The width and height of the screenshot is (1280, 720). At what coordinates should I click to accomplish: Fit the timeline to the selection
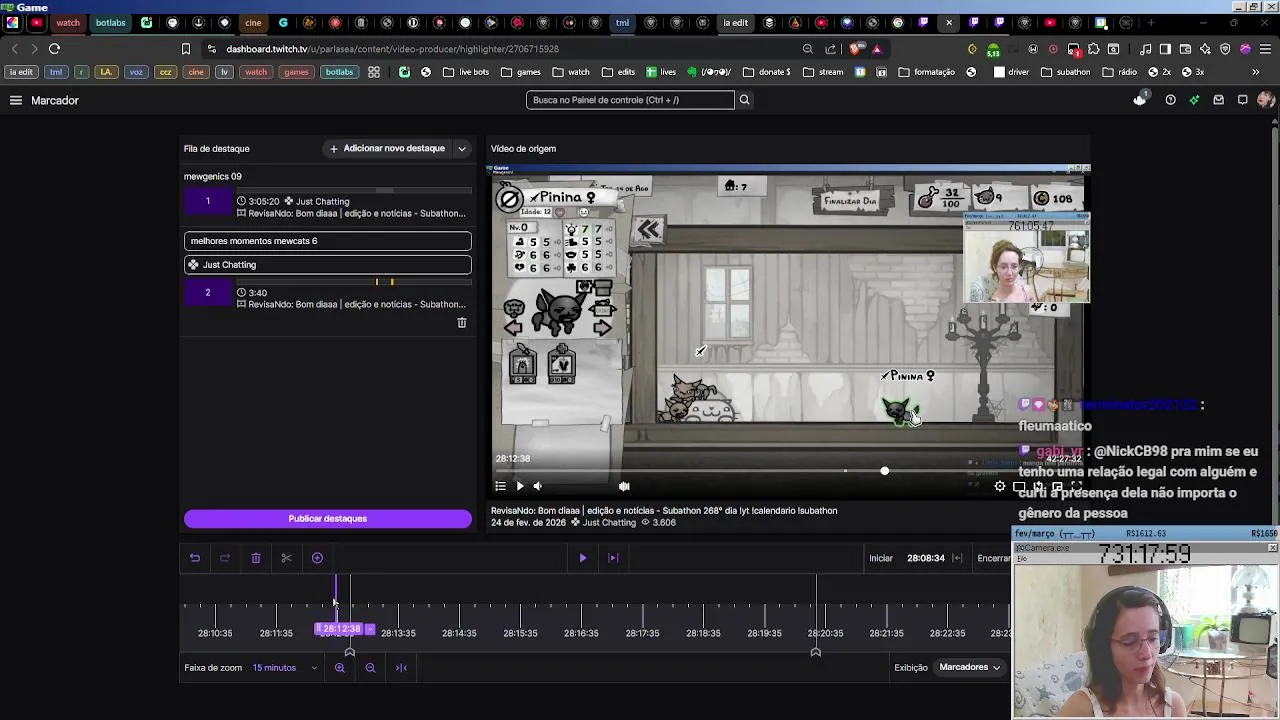point(401,668)
